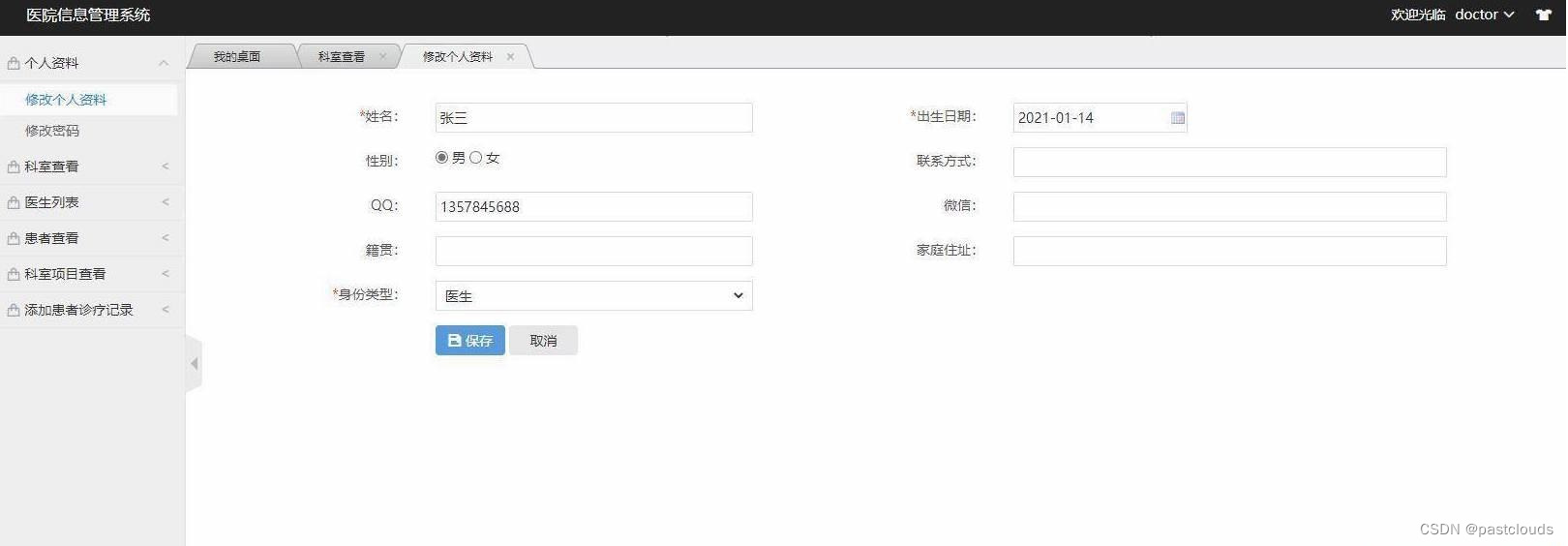Screen dimensions: 1568x546
Task: Click the lock icon beside 添加患者诊疗记录
Action: (x=14, y=310)
